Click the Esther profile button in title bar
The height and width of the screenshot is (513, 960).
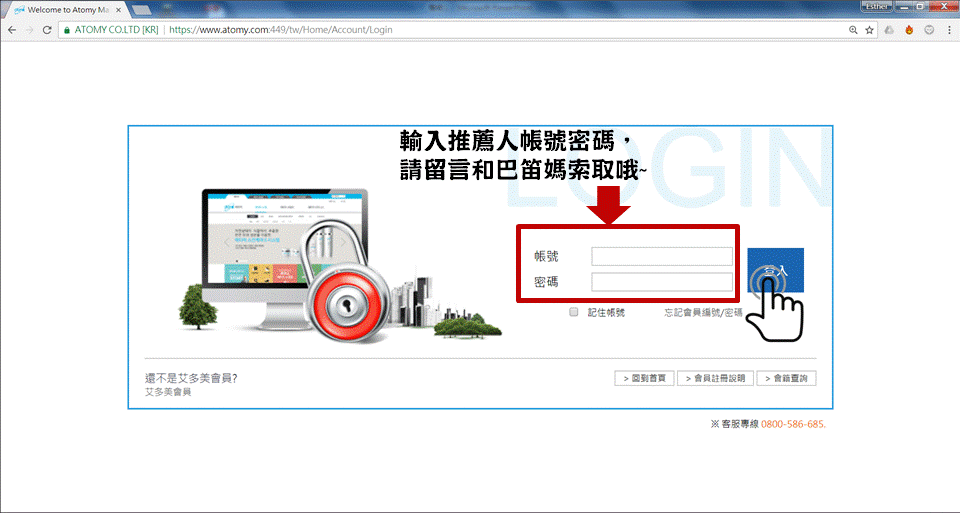pyautogui.click(x=877, y=6)
